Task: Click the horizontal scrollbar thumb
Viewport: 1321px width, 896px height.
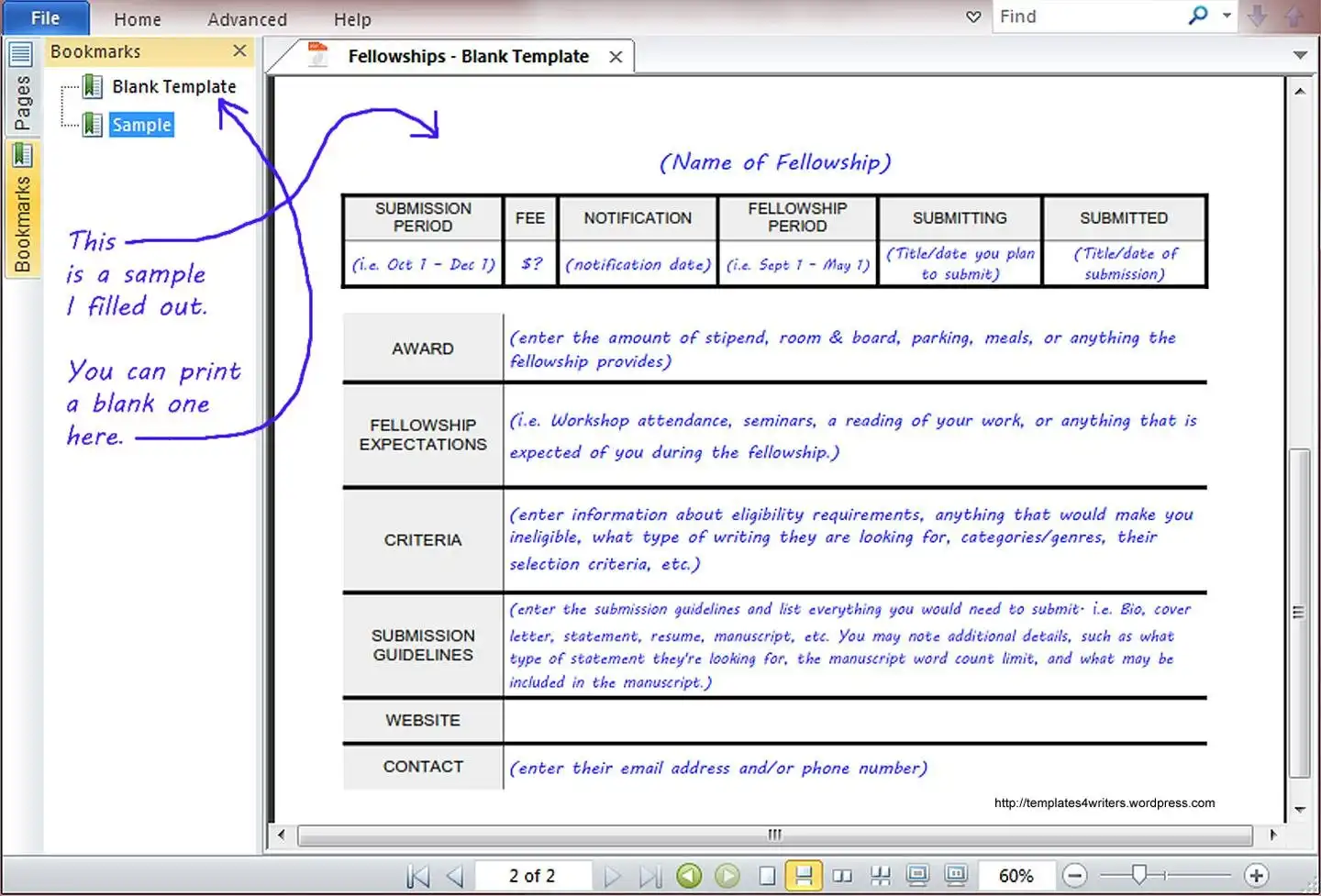Action: coord(775,835)
